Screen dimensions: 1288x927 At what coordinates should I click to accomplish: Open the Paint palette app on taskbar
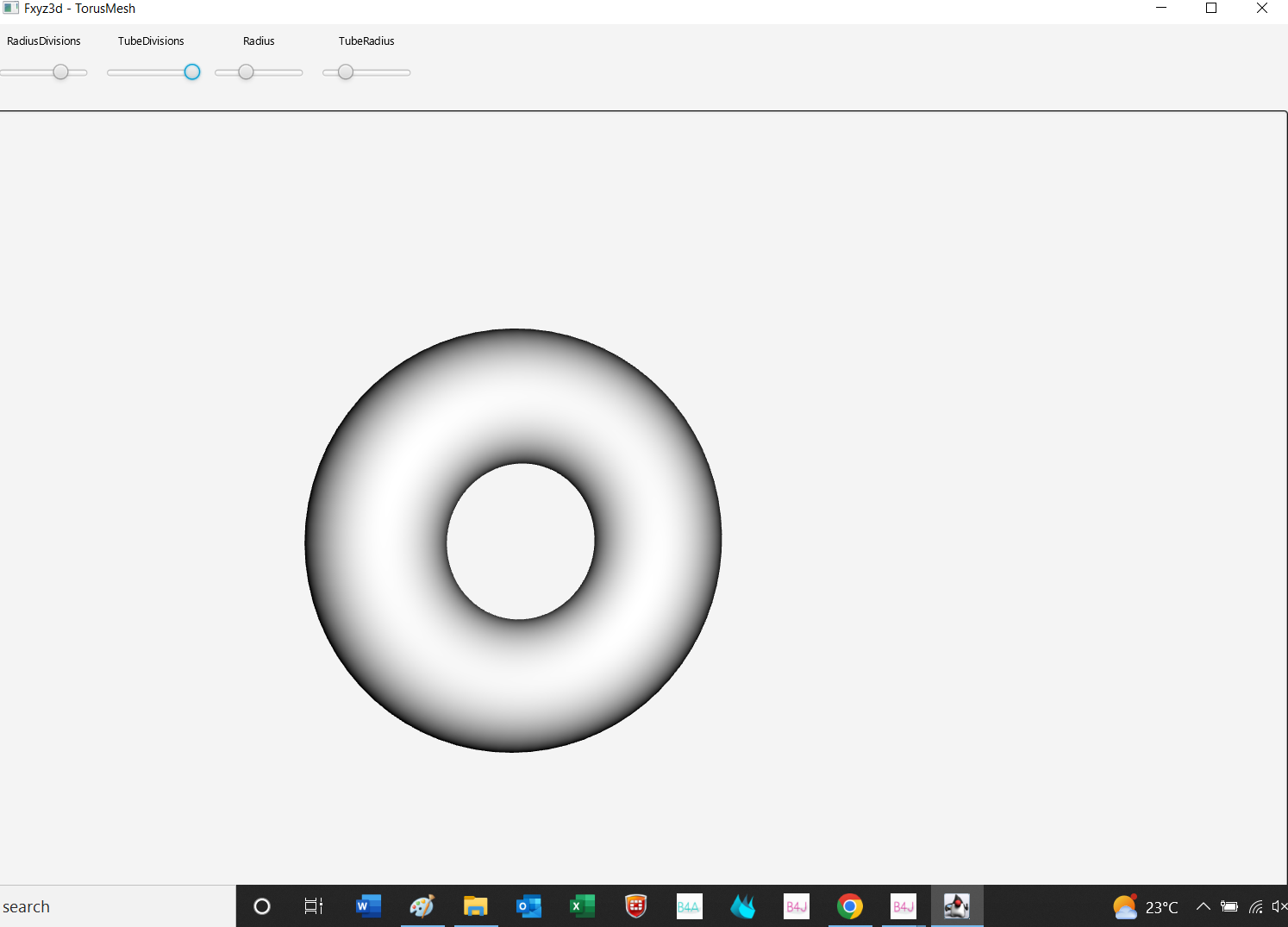coord(422,906)
